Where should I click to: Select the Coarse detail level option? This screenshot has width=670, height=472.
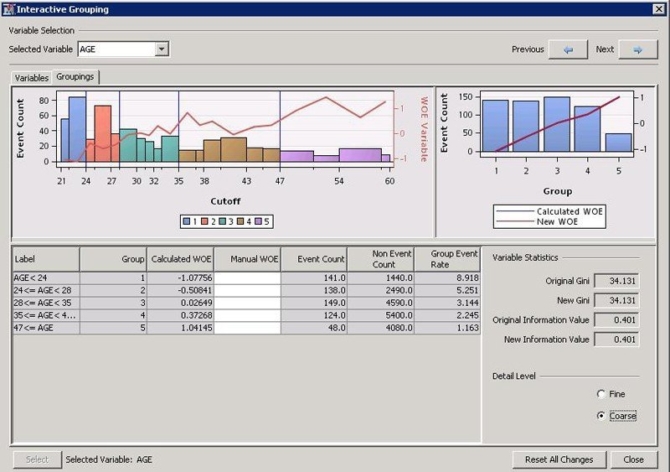(601, 416)
